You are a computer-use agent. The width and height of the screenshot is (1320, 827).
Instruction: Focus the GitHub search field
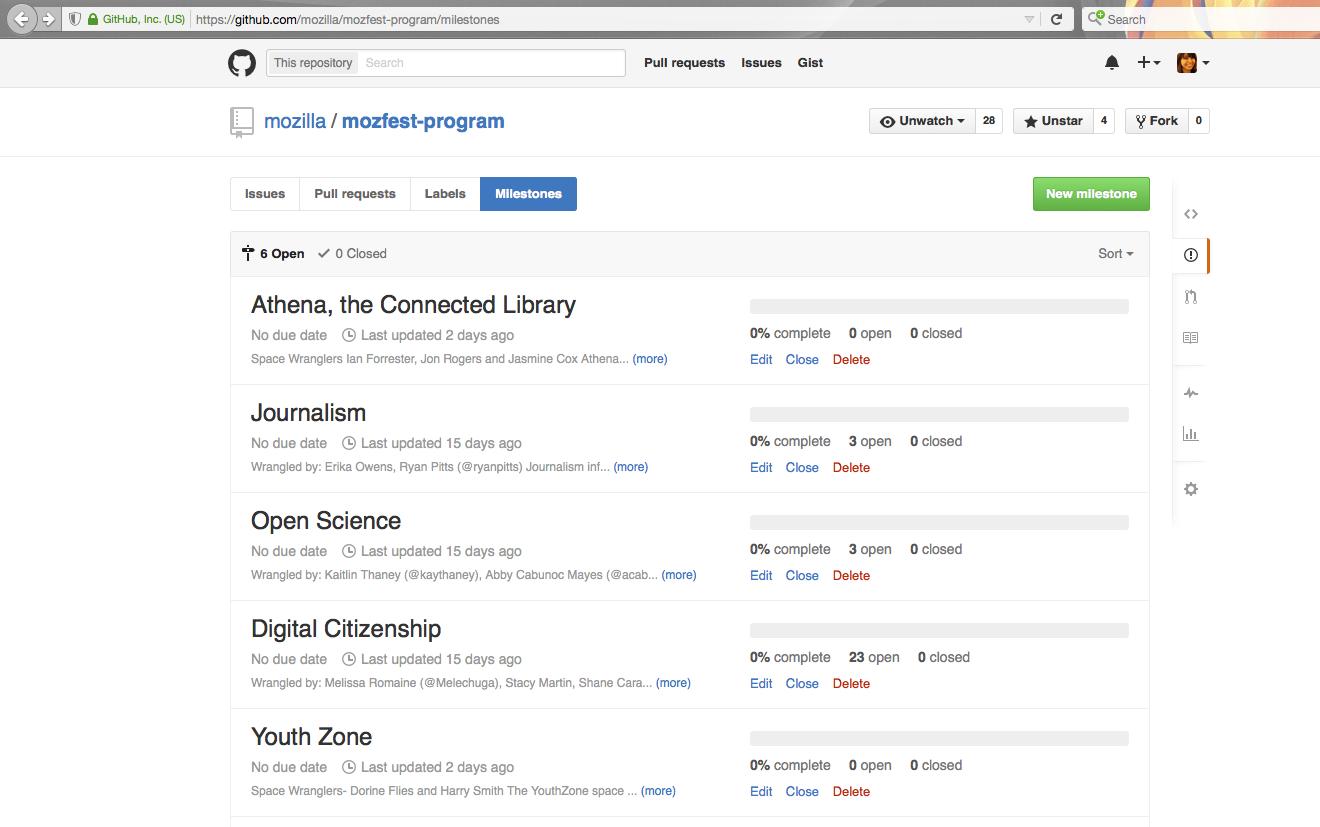click(x=491, y=63)
